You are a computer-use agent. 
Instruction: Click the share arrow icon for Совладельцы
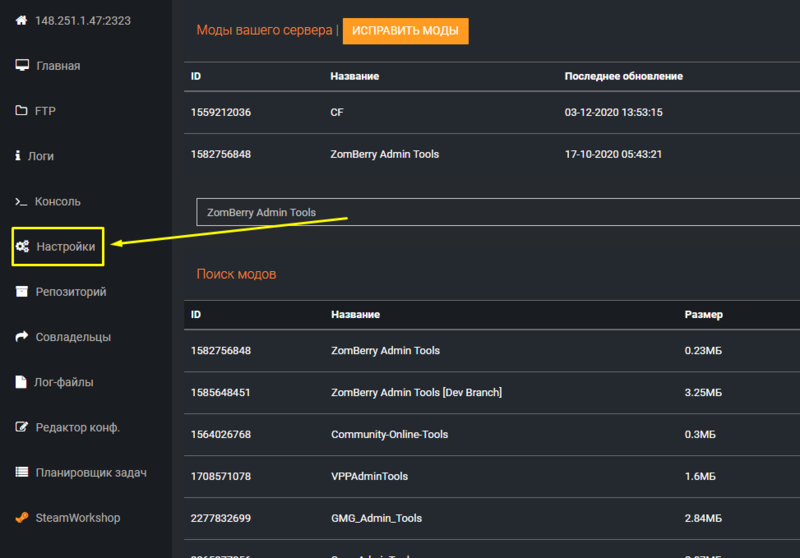(21, 337)
